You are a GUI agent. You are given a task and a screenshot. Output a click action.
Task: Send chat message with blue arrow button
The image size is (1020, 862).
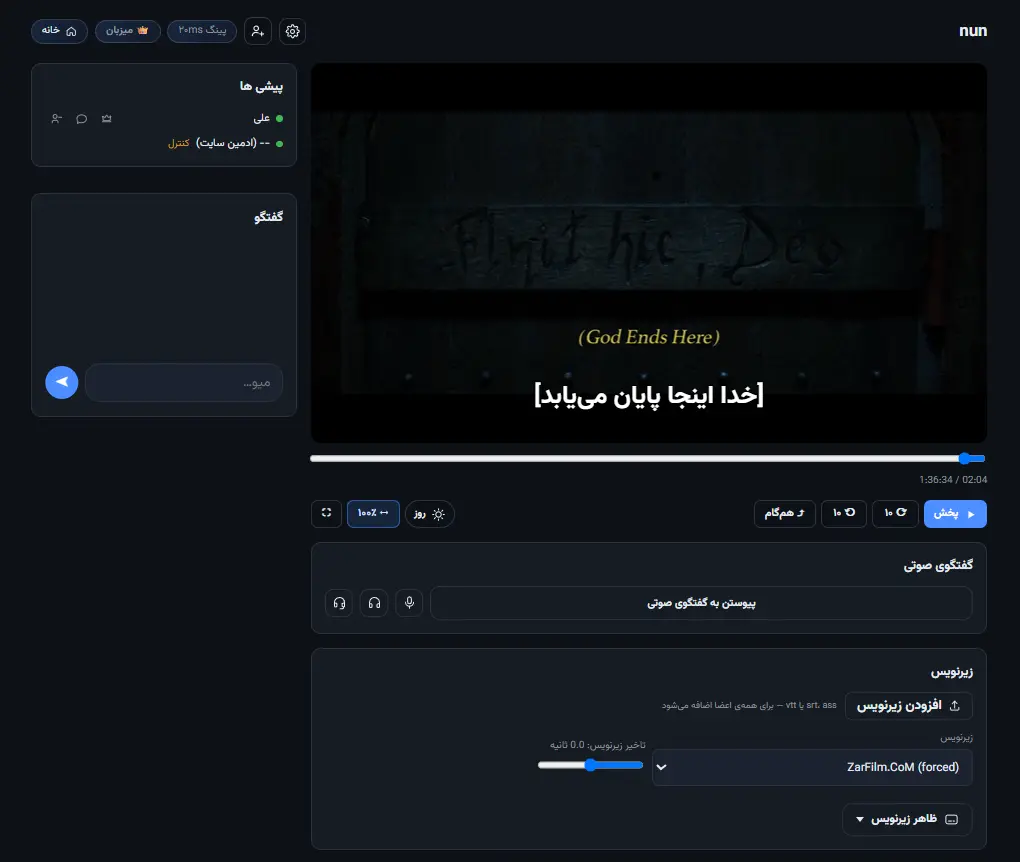tap(62, 383)
